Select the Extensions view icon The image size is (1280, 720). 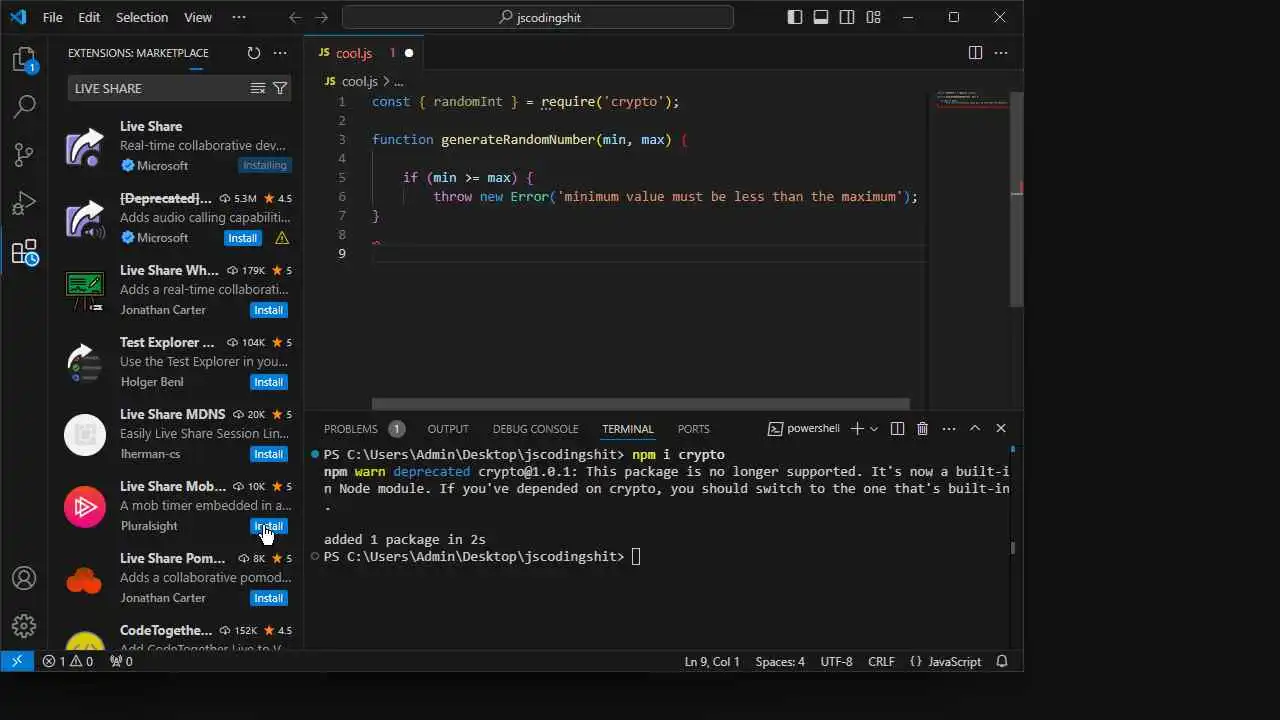point(24,252)
